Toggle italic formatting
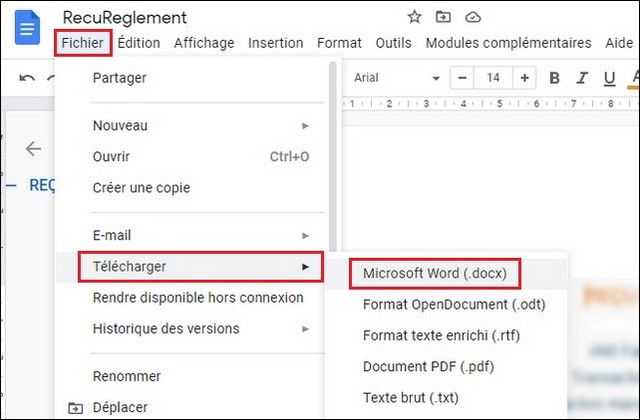 point(582,78)
